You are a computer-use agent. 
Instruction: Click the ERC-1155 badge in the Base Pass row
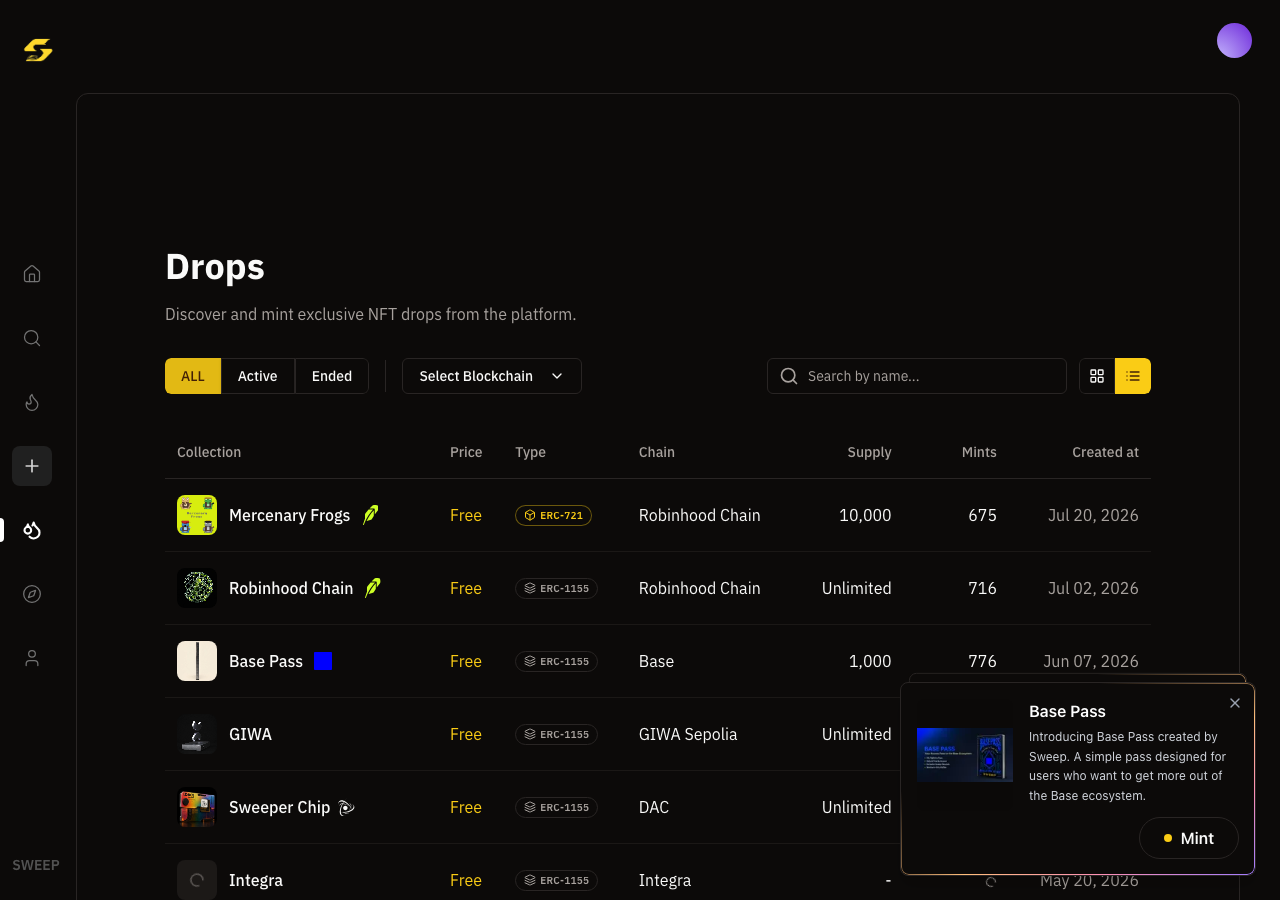click(556, 661)
